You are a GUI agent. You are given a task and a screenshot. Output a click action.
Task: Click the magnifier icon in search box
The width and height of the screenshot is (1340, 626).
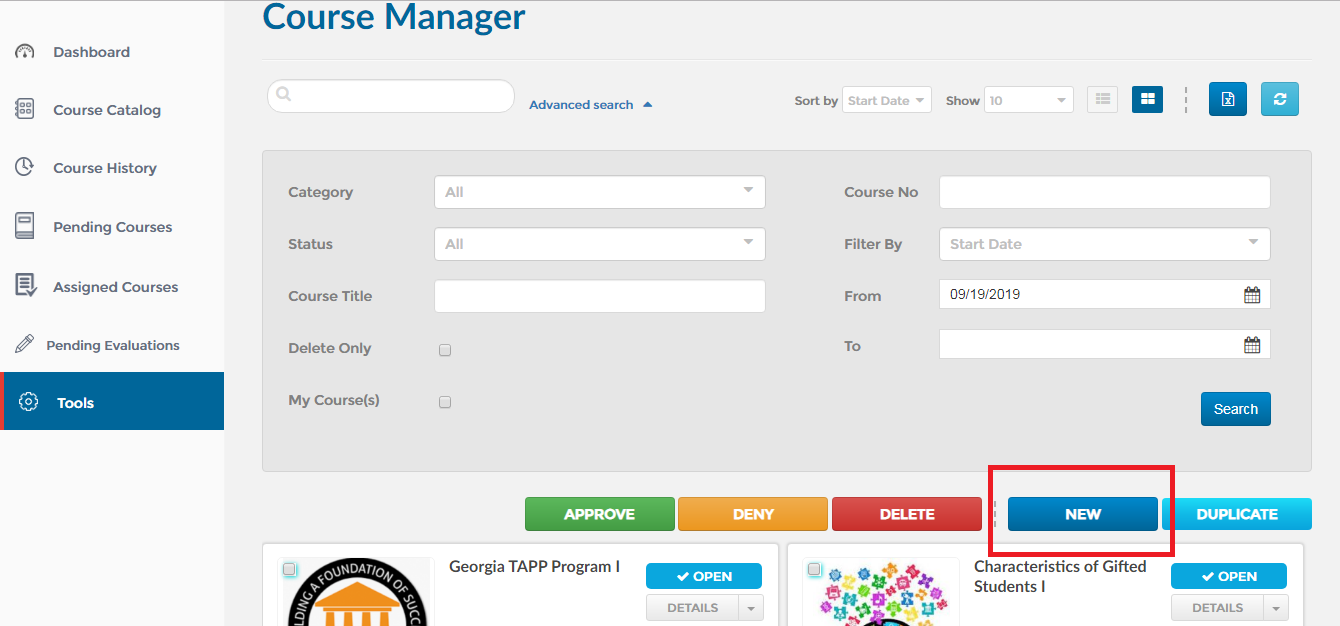click(284, 94)
